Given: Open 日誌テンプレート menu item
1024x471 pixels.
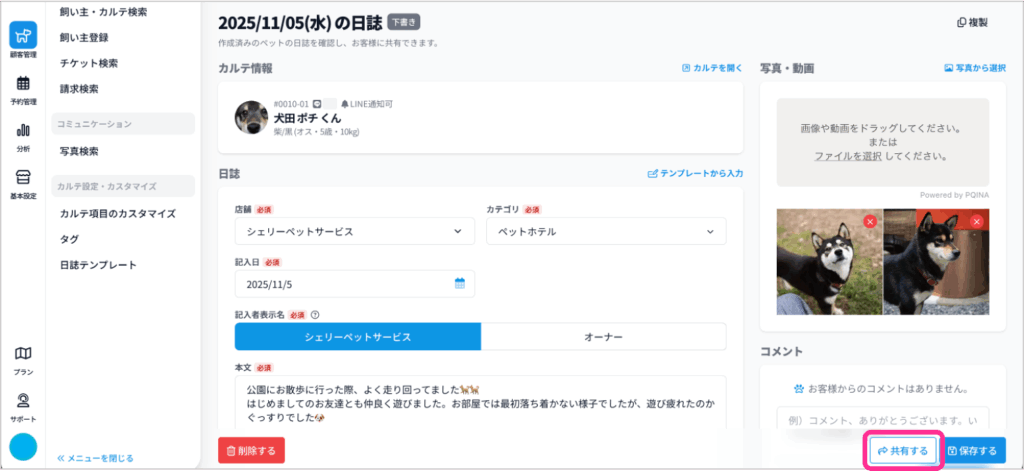Looking at the screenshot, I should (98, 265).
